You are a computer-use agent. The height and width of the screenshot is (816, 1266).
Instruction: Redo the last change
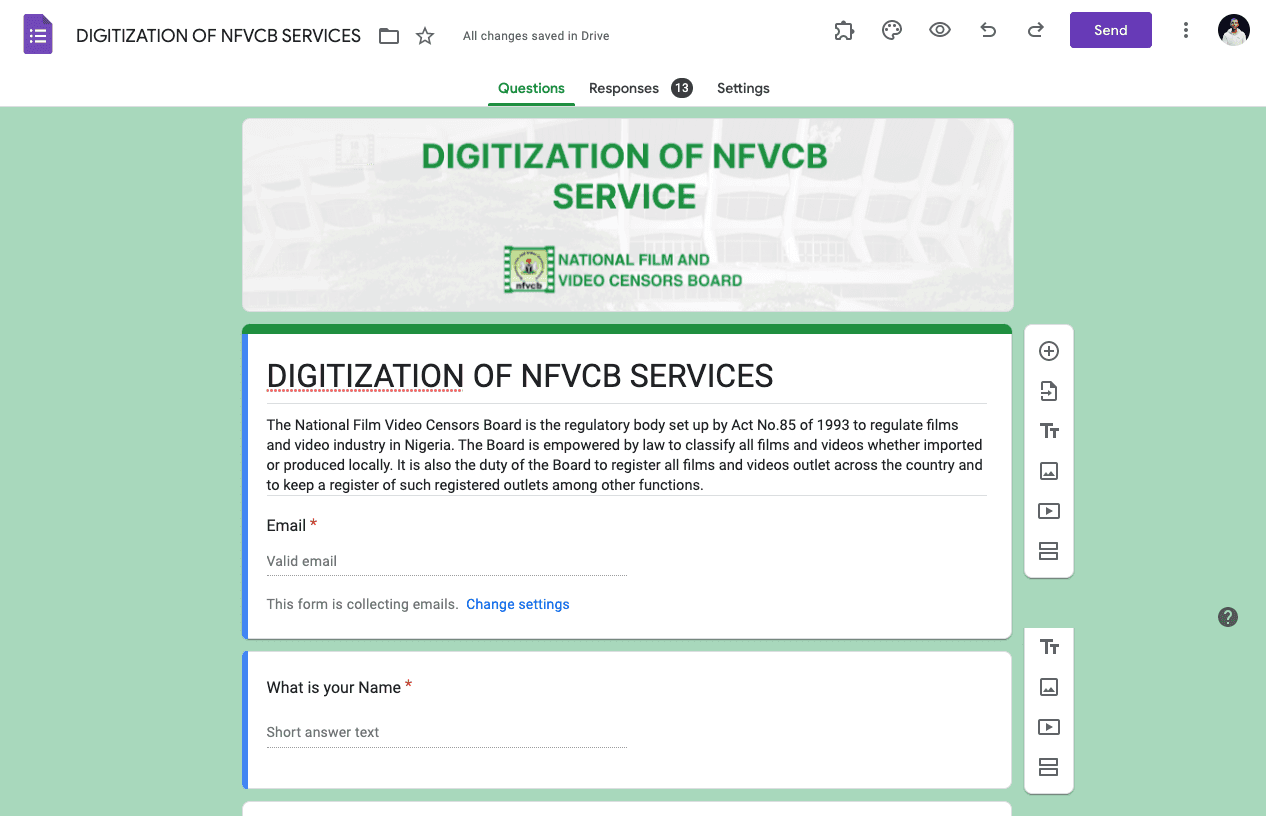pos(1036,30)
